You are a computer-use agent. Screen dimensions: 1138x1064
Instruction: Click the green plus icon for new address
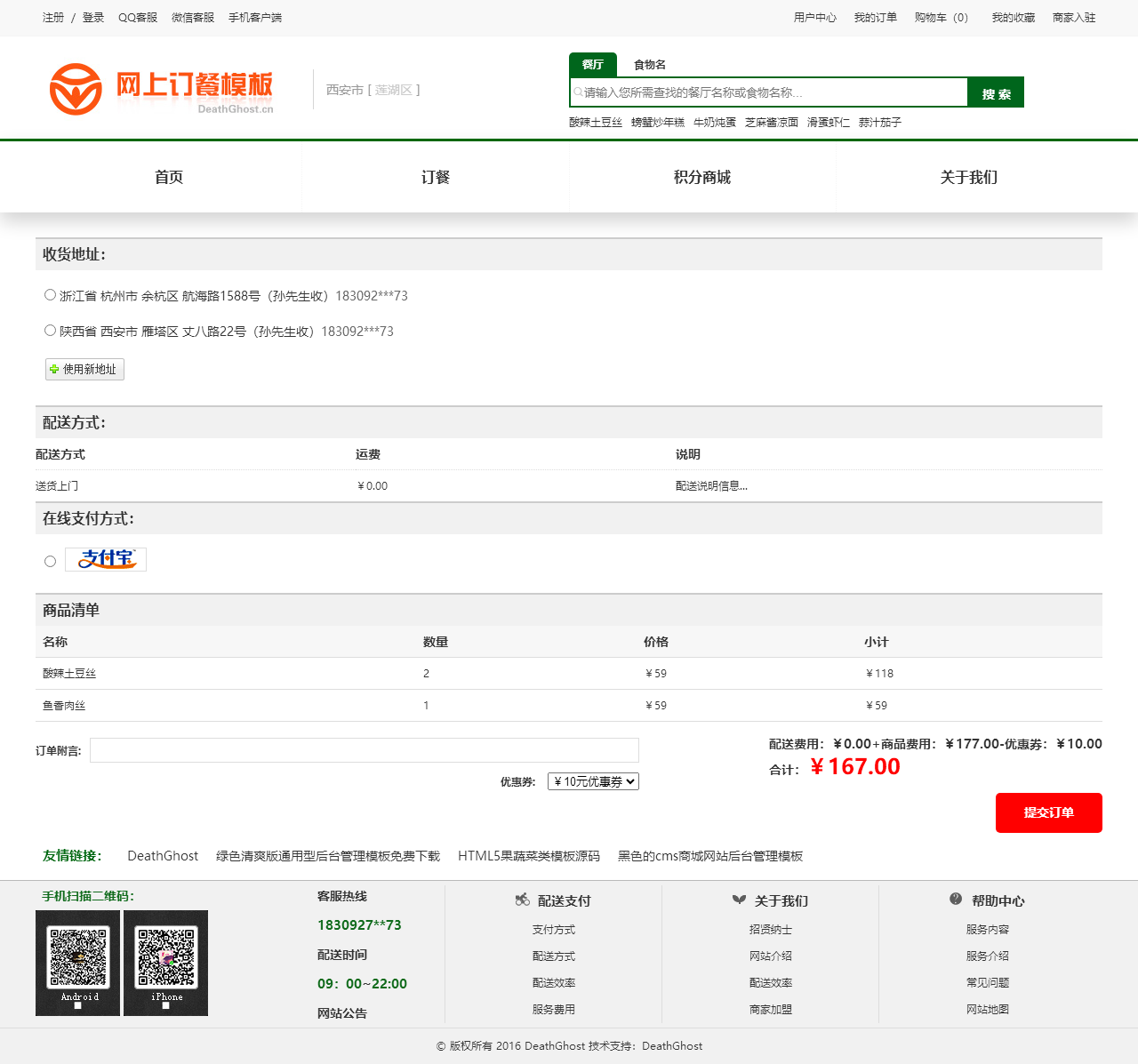pyautogui.click(x=54, y=369)
